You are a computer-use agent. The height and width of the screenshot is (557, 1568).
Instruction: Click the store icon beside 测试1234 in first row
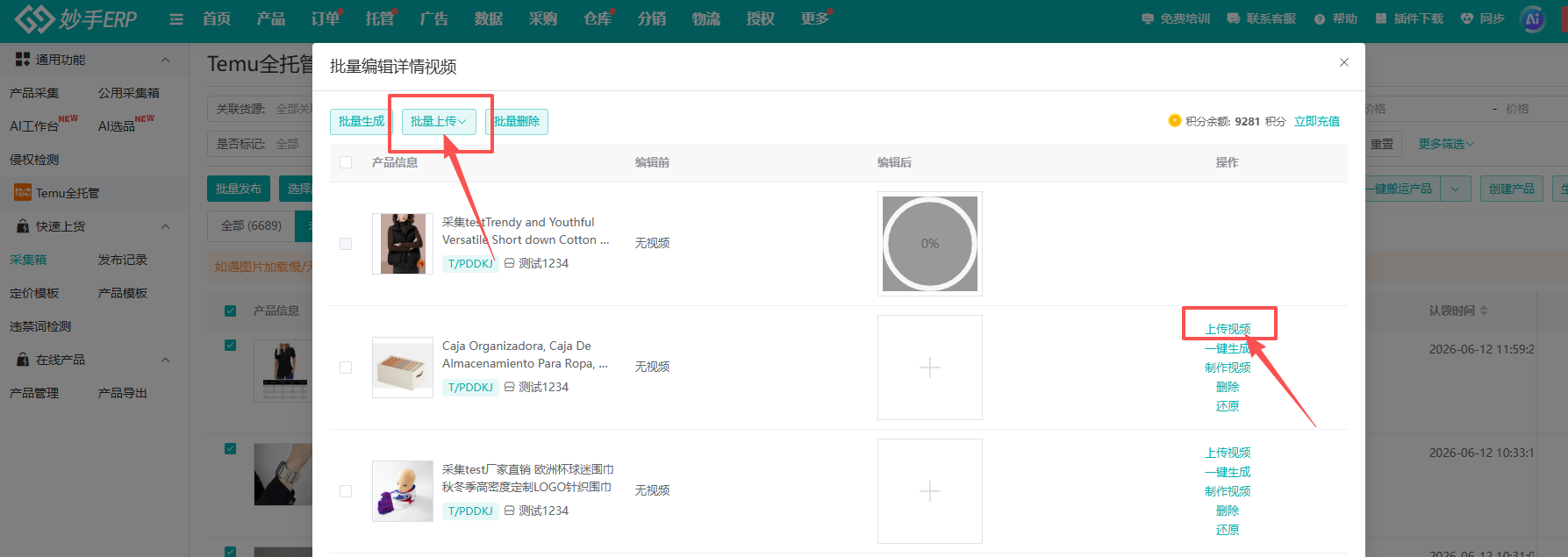click(510, 263)
